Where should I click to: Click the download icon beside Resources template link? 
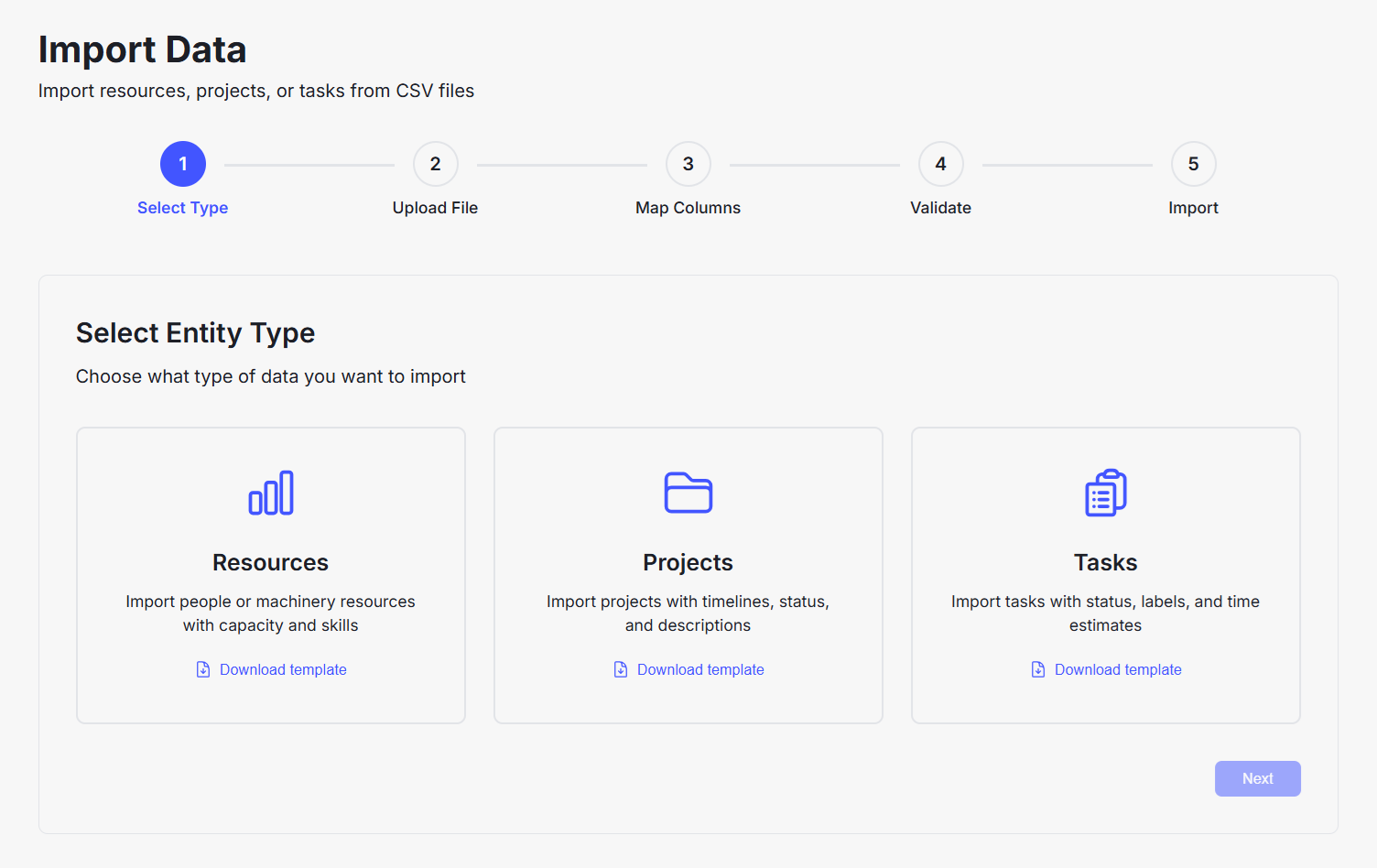pyautogui.click(x=202, y=669)
